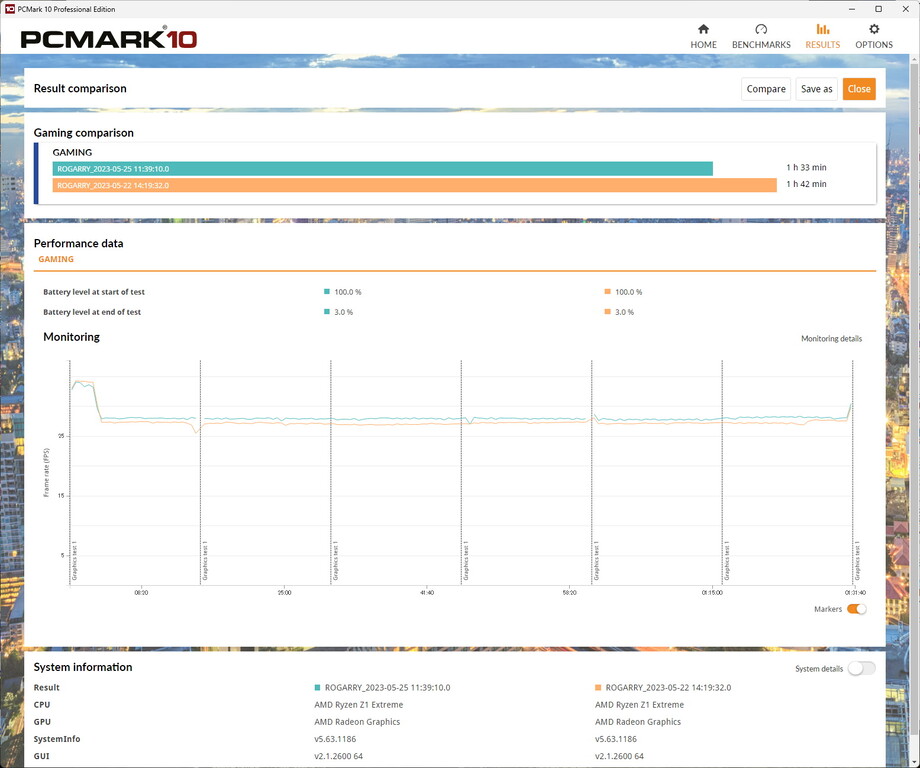920x768 pixels.
Task: Click the first AMD Ryzen Z1 Extreme CPU value
Action: pyautogui.click(x=358, y=705)
